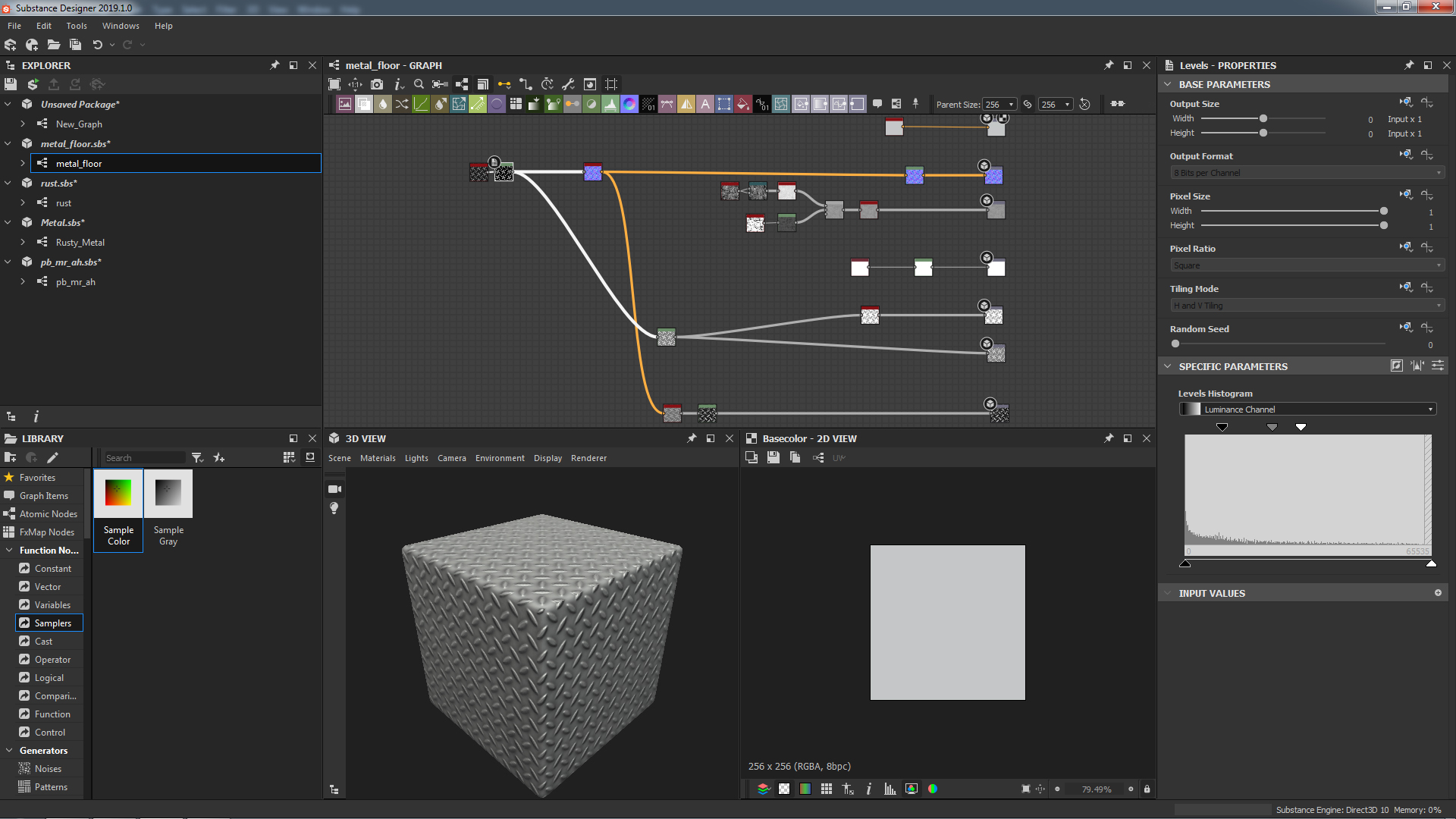Image resolution: width=1456 pixels, height=819 pixels.
Task: Select the color channel display icon in 2D View
Action: click(x=931, y=789)
